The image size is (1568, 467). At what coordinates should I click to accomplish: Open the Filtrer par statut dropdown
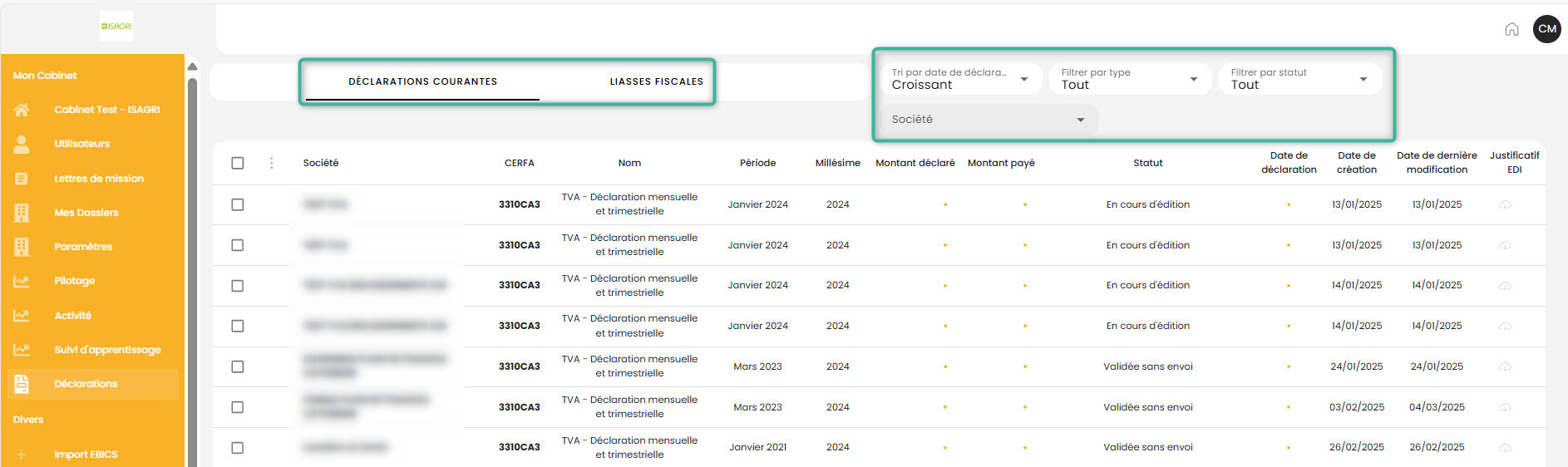click(x=1299, y=79)
